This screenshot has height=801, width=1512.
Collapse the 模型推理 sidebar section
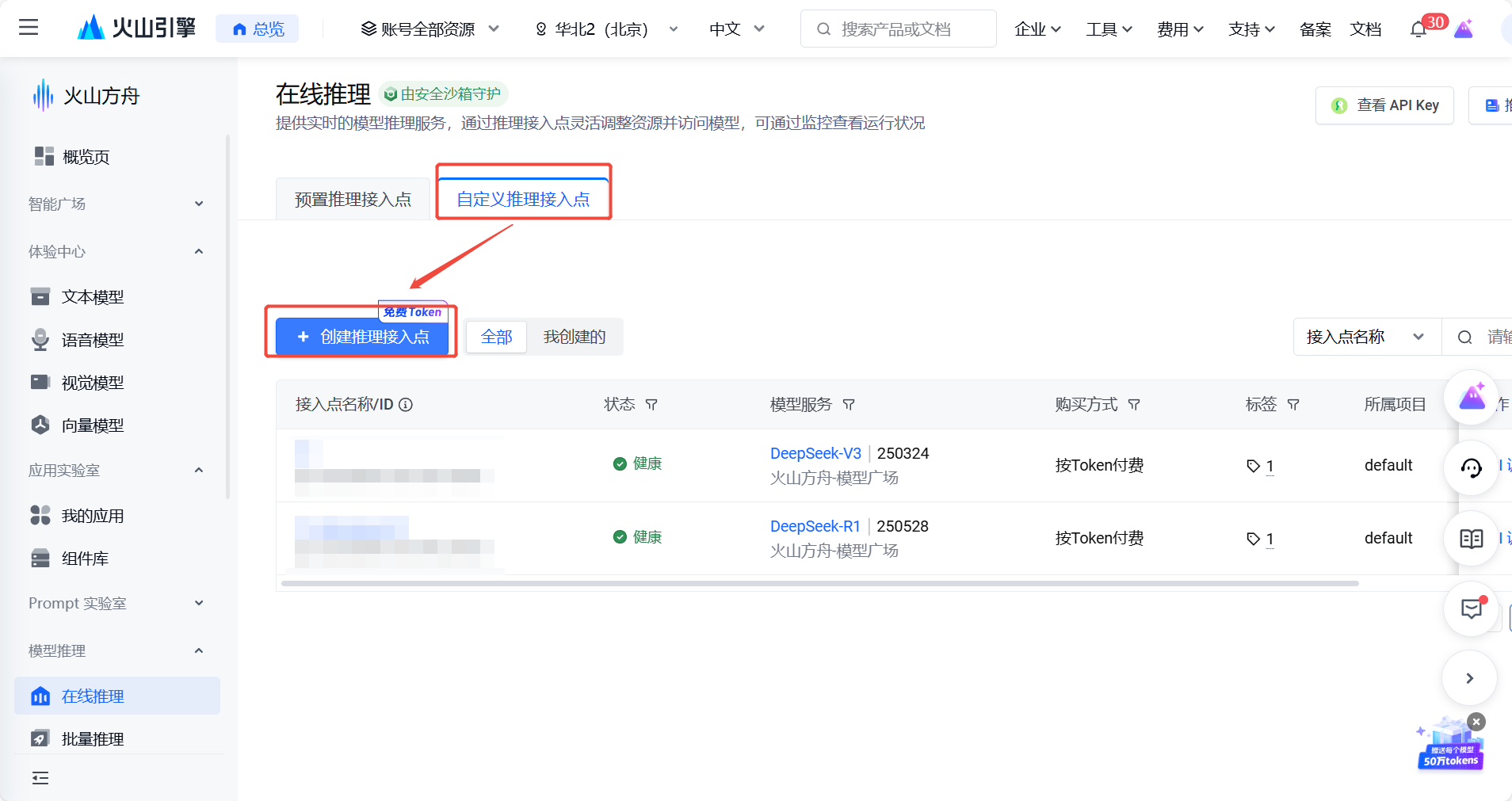click(x=117, y=650)
